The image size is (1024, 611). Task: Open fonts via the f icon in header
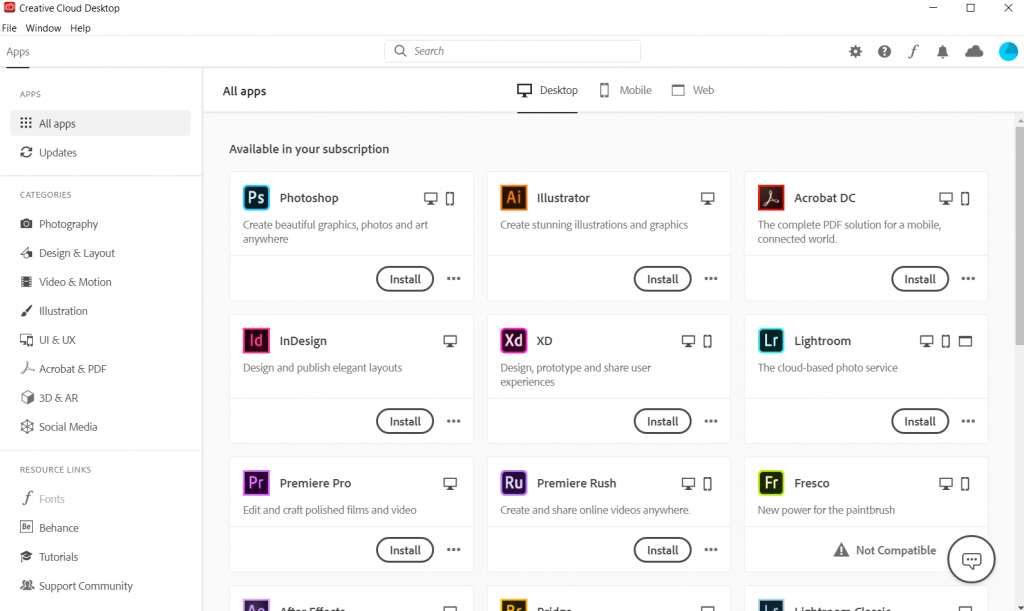(x=913, y=52)
